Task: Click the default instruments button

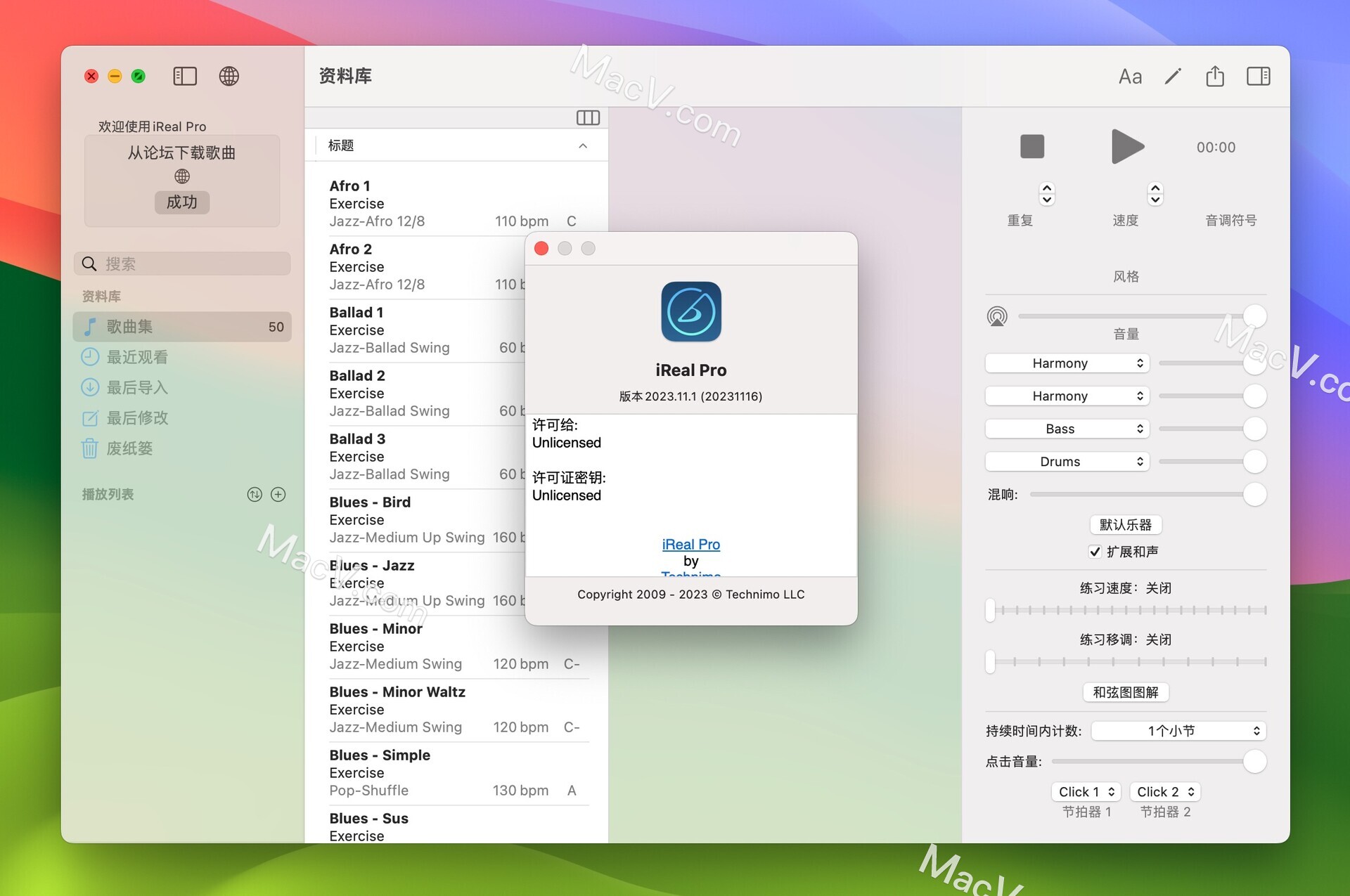Action: point(1126,525)
